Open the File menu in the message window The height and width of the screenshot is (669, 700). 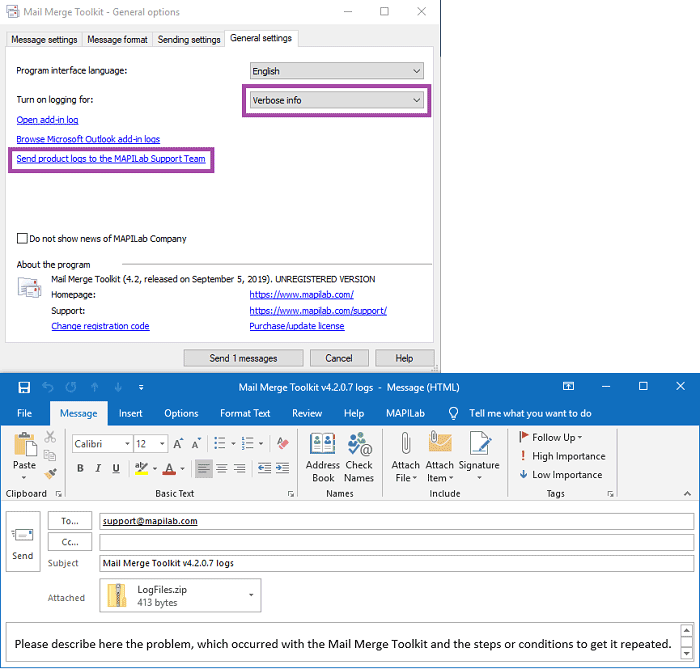tap(25, 413)
